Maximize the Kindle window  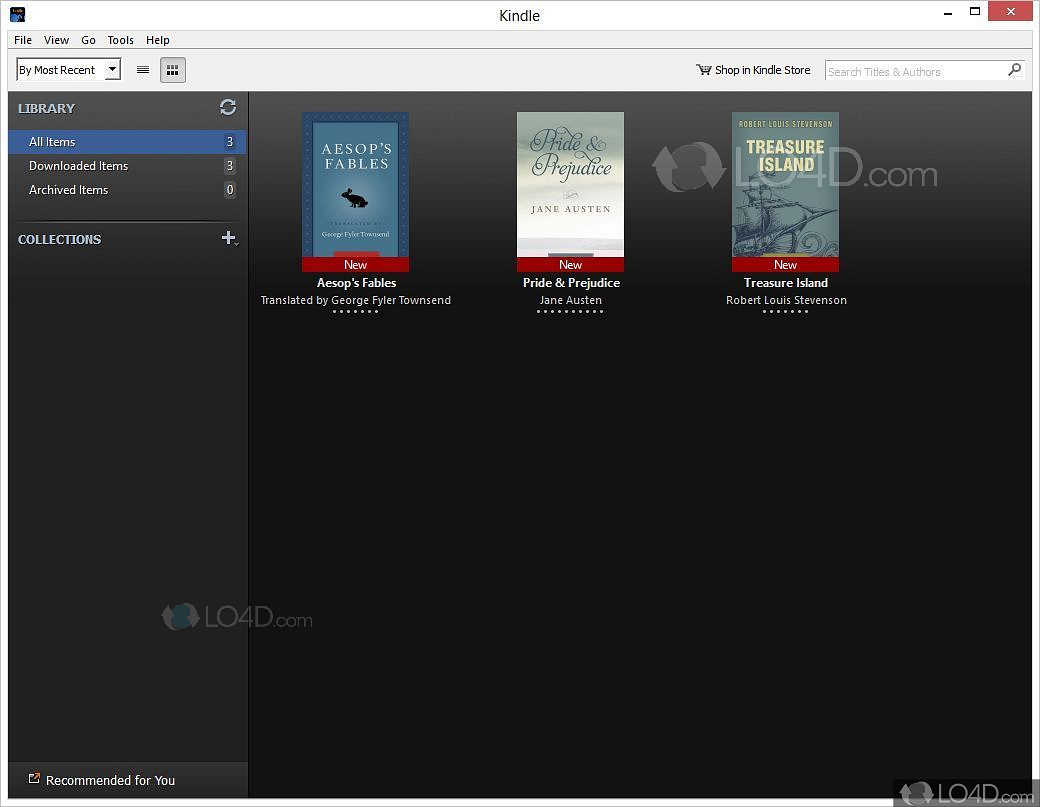point(974,12)
